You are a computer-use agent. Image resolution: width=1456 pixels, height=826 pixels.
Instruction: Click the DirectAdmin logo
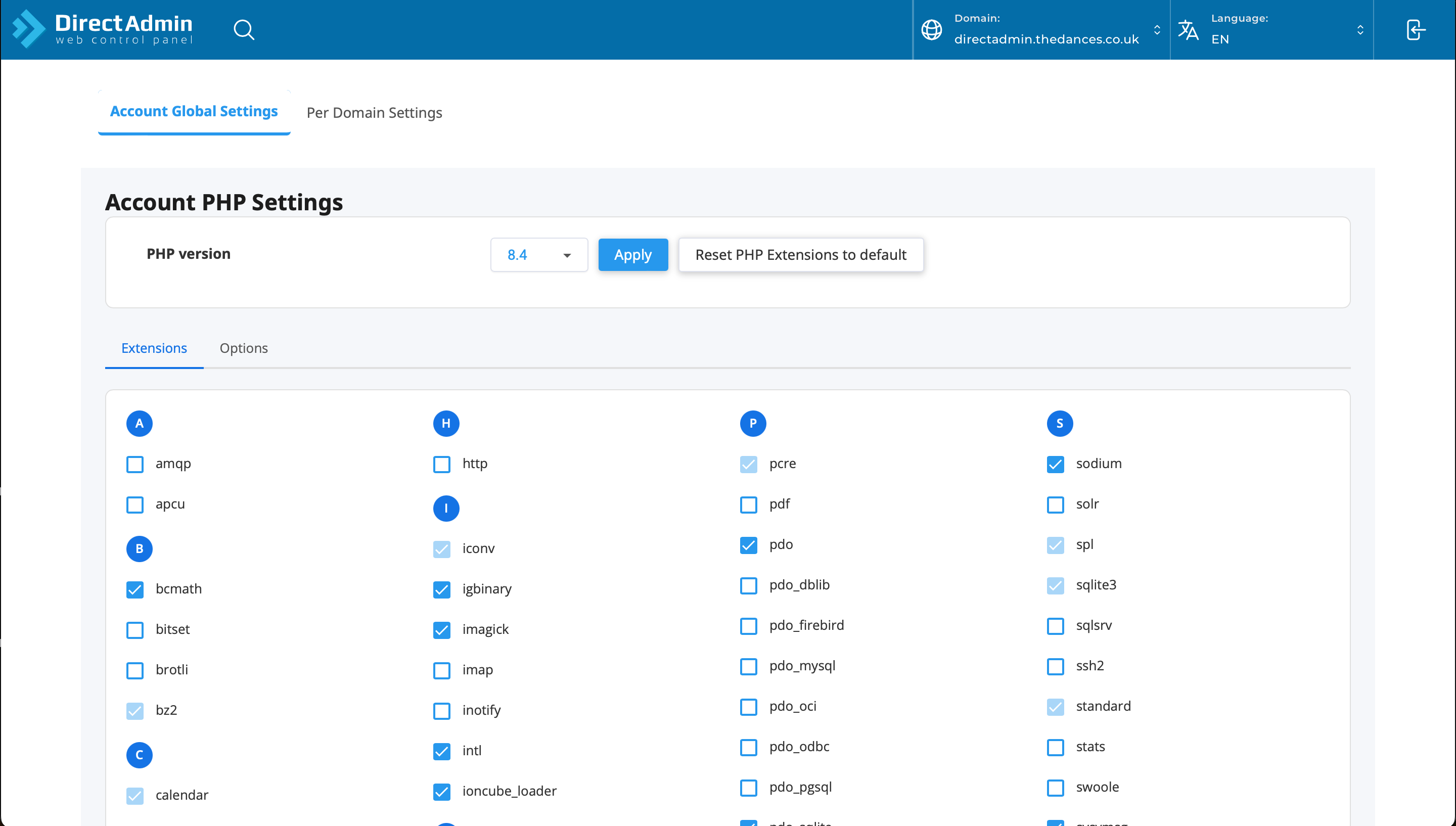103,29
